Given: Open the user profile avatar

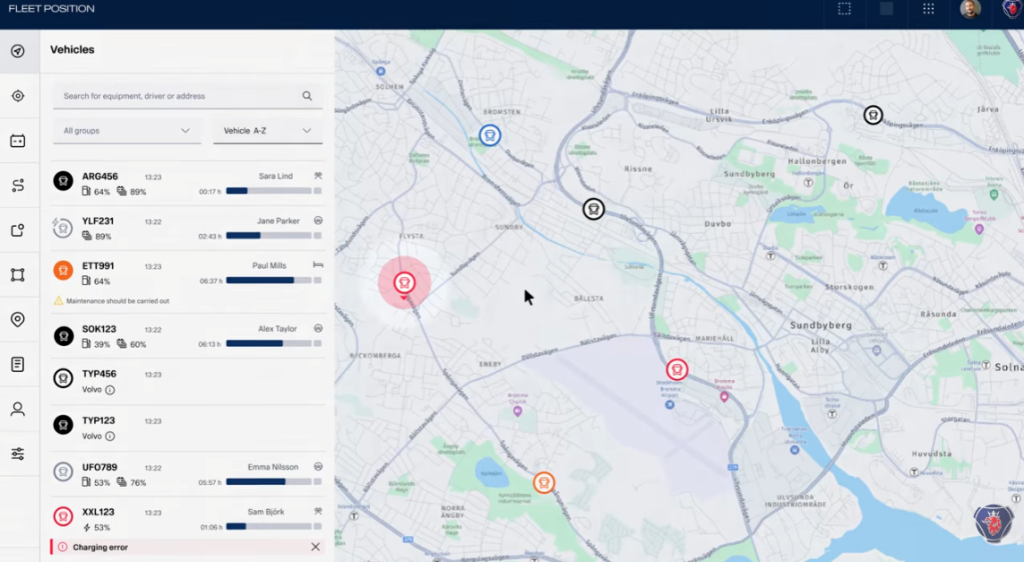Looking at the screenshot, I should pos(970,8).
